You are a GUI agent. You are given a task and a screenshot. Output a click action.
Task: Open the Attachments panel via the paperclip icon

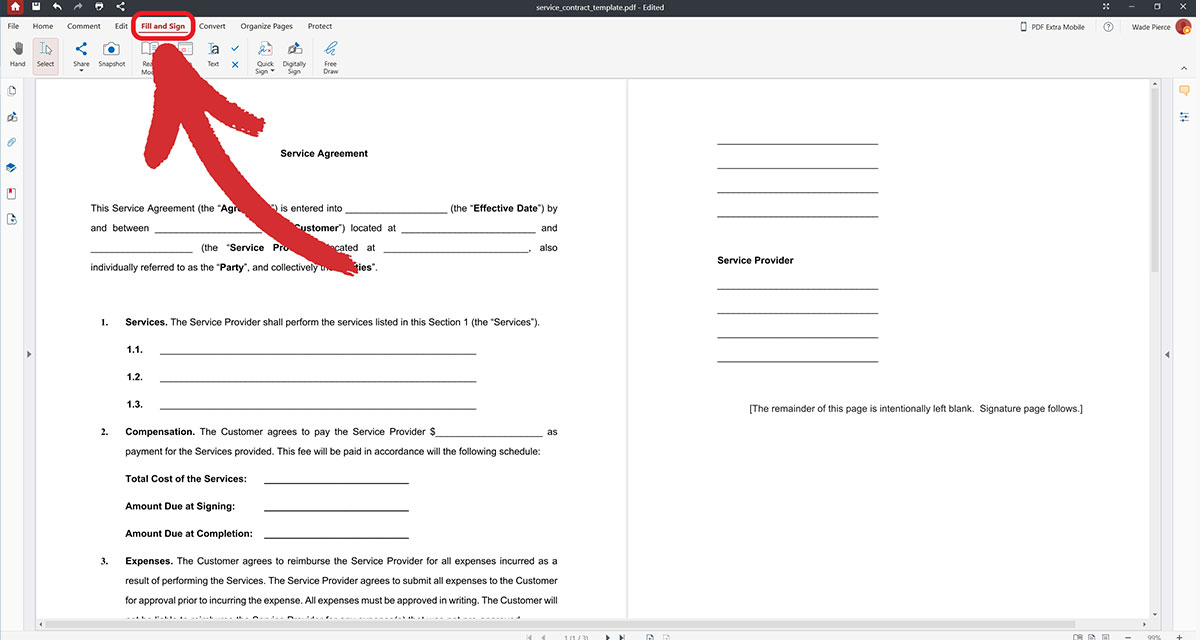pos(11,142)
